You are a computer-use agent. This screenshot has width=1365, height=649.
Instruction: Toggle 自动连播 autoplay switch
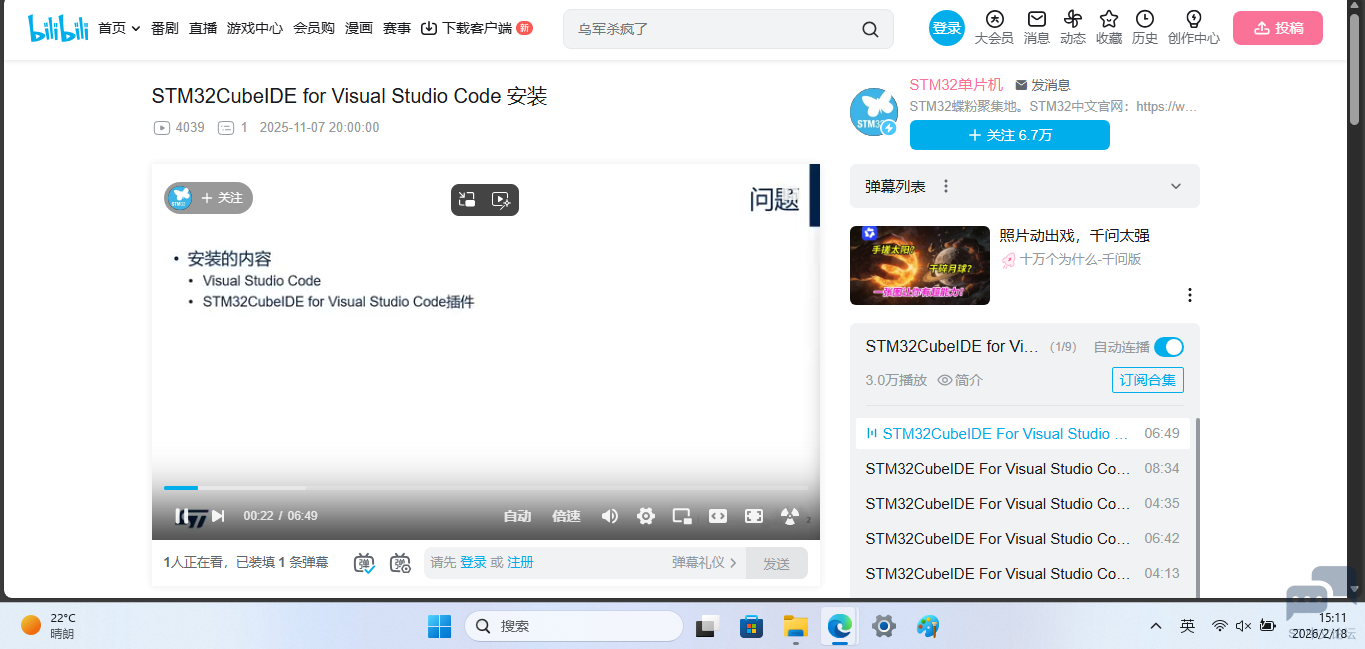[x=1168, y=347]
